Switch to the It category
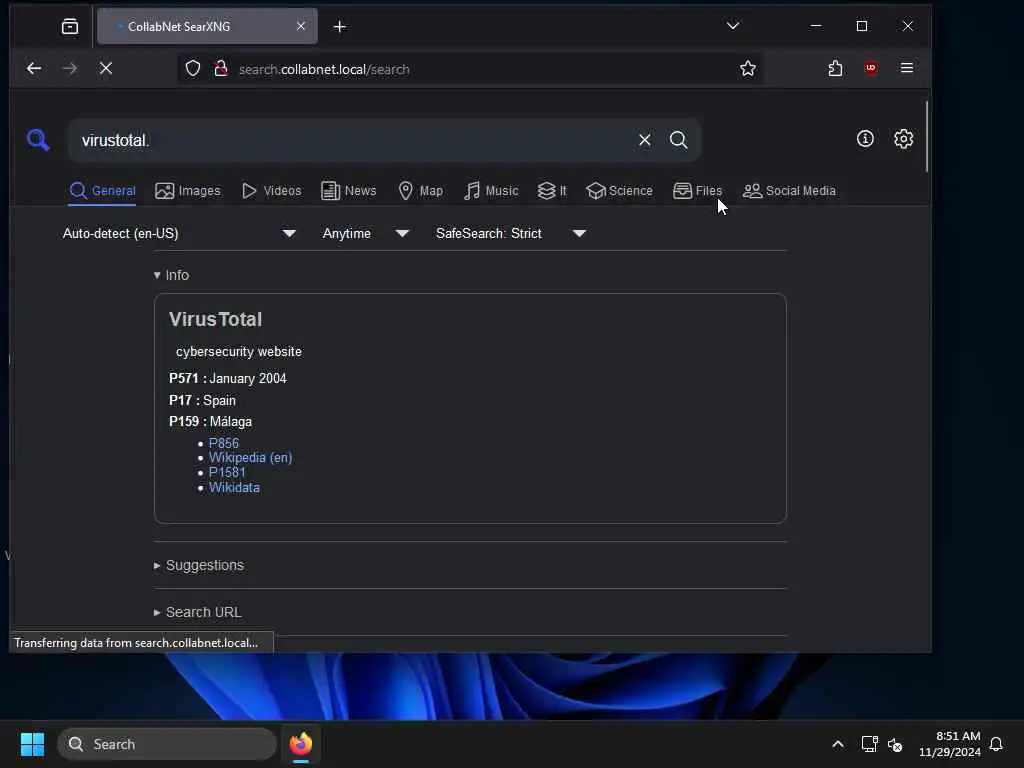Screen dimensions: 1024x768 pyautogui.click(x=552, y=191)
